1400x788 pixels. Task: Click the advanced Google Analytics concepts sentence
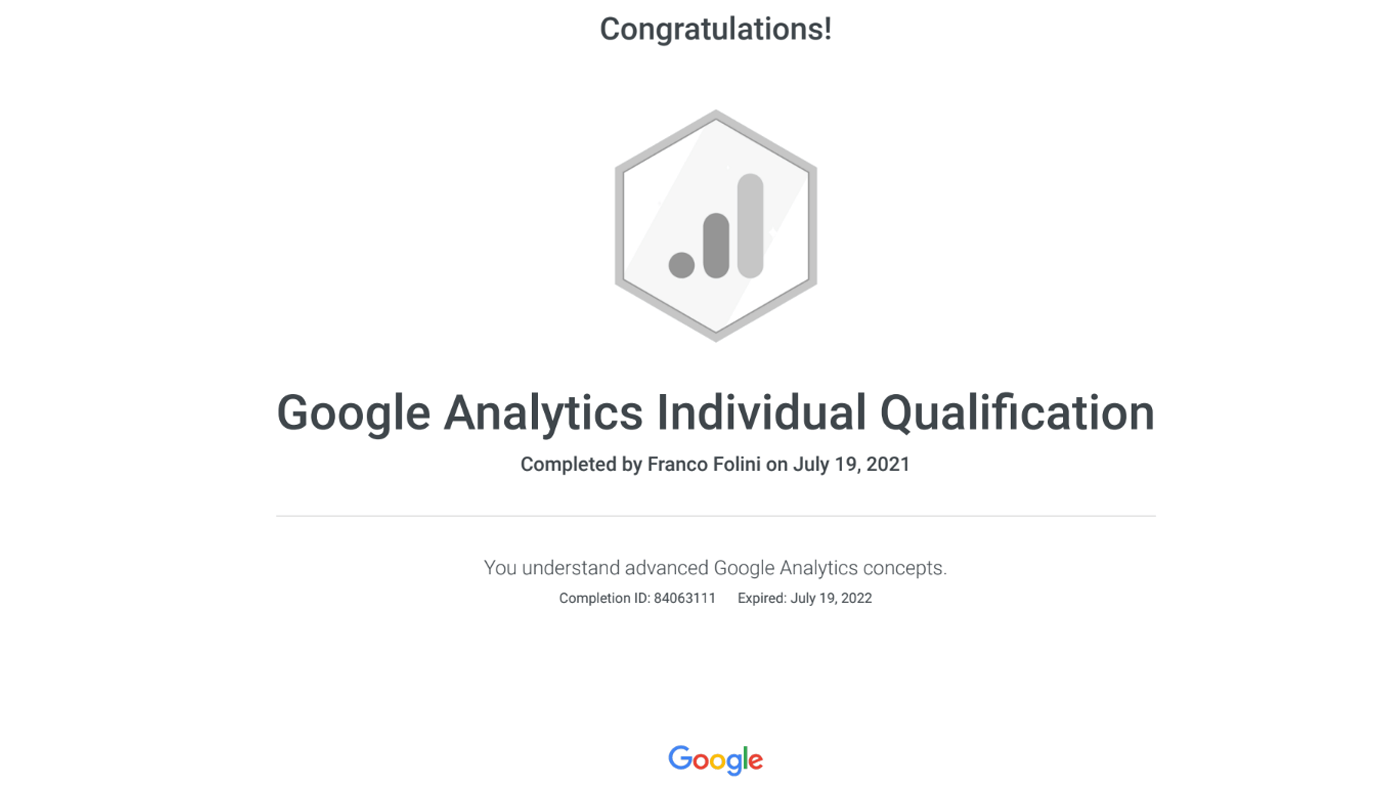[x=715, y=568]
